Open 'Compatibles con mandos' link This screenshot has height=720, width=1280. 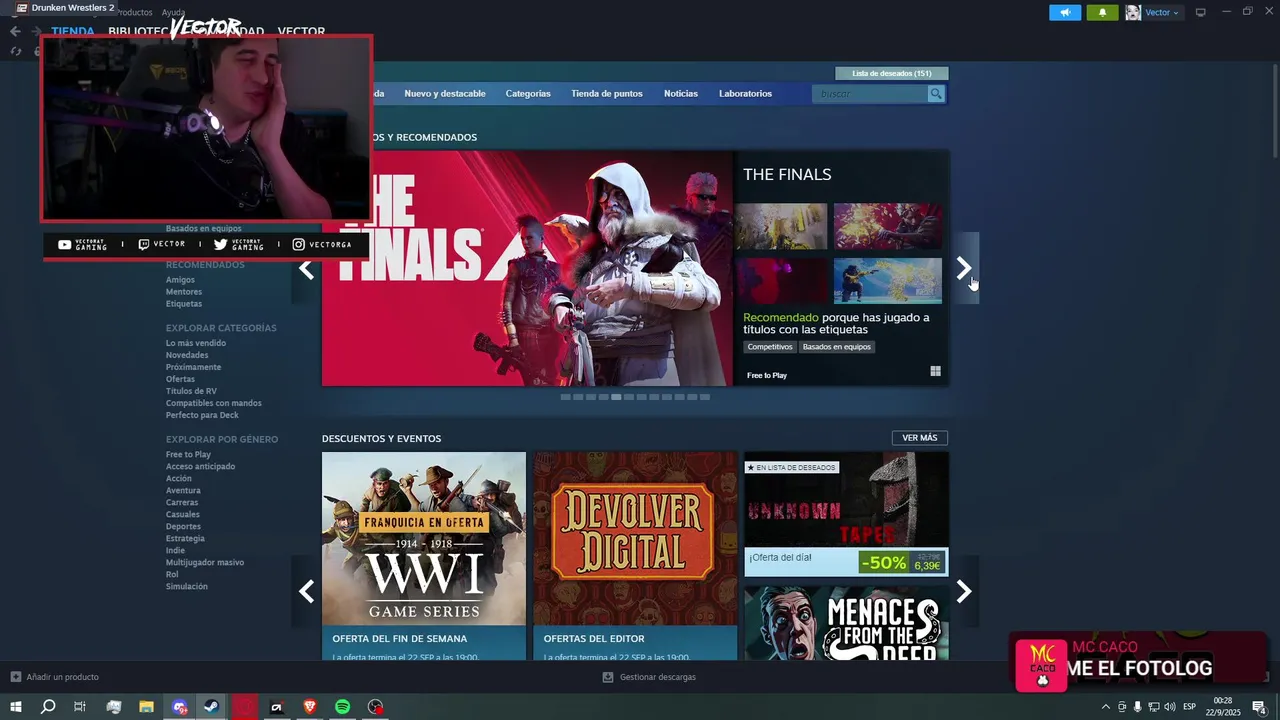pos(214,403)
